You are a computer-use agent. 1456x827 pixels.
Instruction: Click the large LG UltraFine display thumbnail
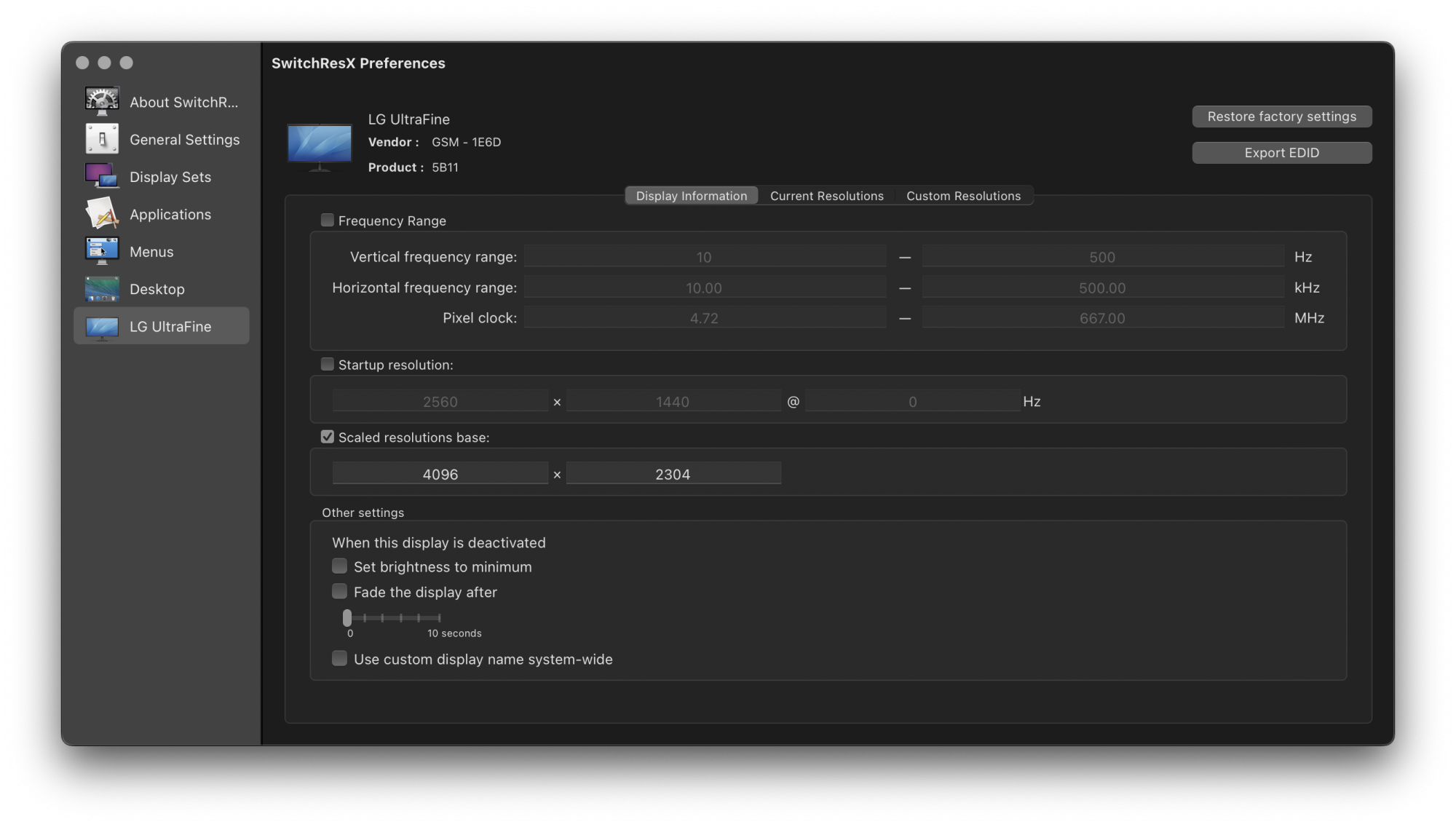(320, 145)
